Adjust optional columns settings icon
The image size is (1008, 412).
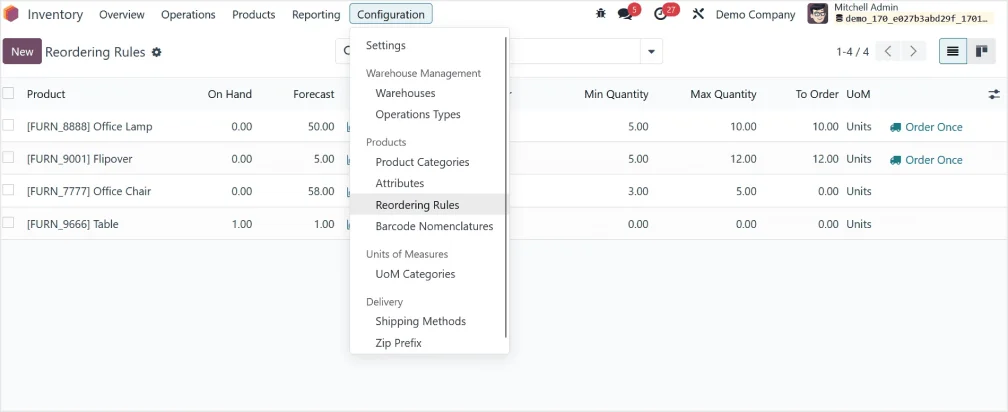click(x=993, y=94)
